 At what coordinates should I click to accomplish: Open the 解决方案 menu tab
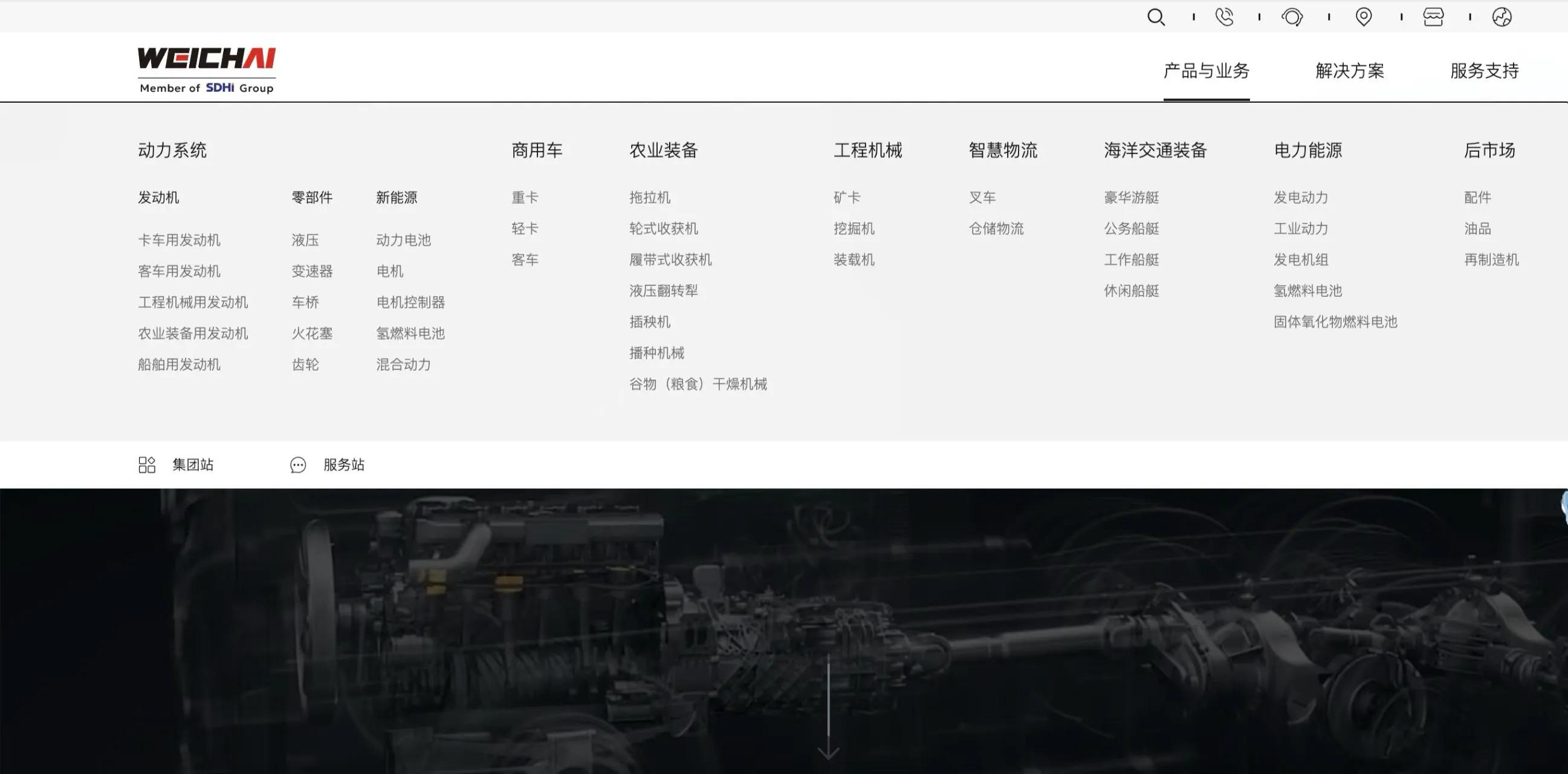[1350, 71]
